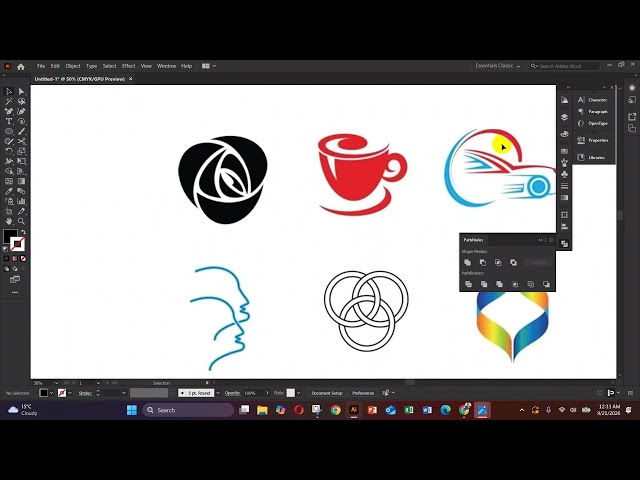Change the screen mode

coord(15,280)
